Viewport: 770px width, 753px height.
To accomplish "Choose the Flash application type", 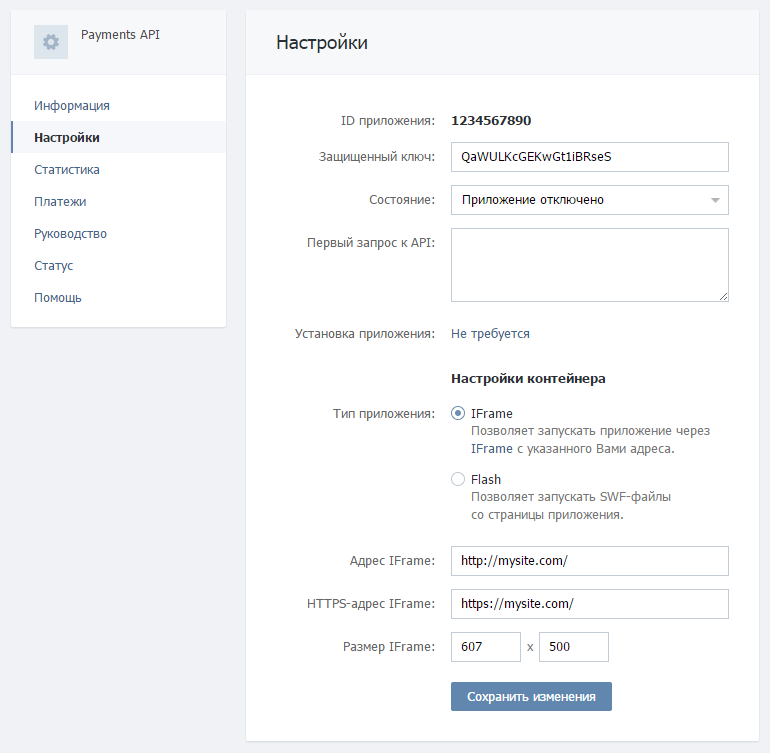I will [x=458, y=479].
